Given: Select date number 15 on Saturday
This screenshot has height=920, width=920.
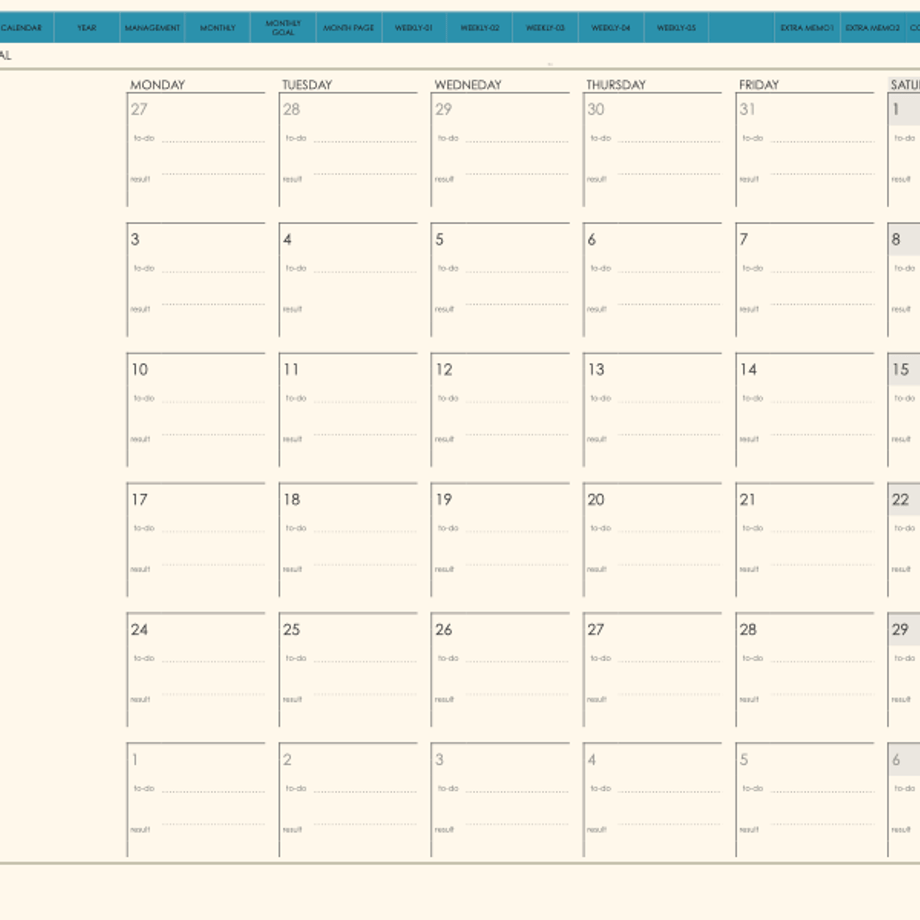Looking at the screenshot, I should 900,370.
